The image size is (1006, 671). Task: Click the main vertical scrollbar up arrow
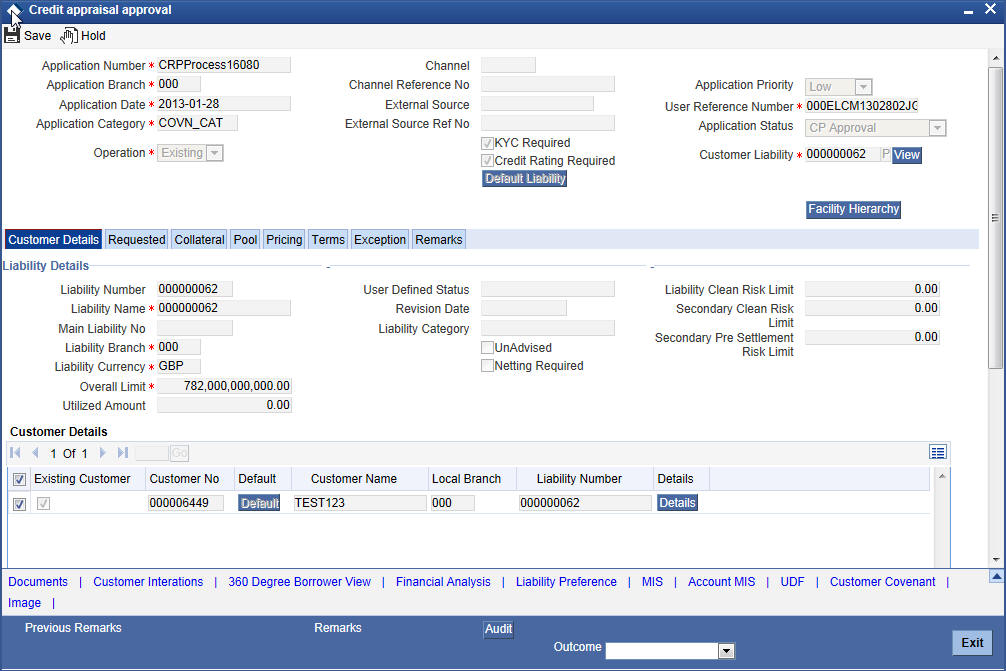996,58
